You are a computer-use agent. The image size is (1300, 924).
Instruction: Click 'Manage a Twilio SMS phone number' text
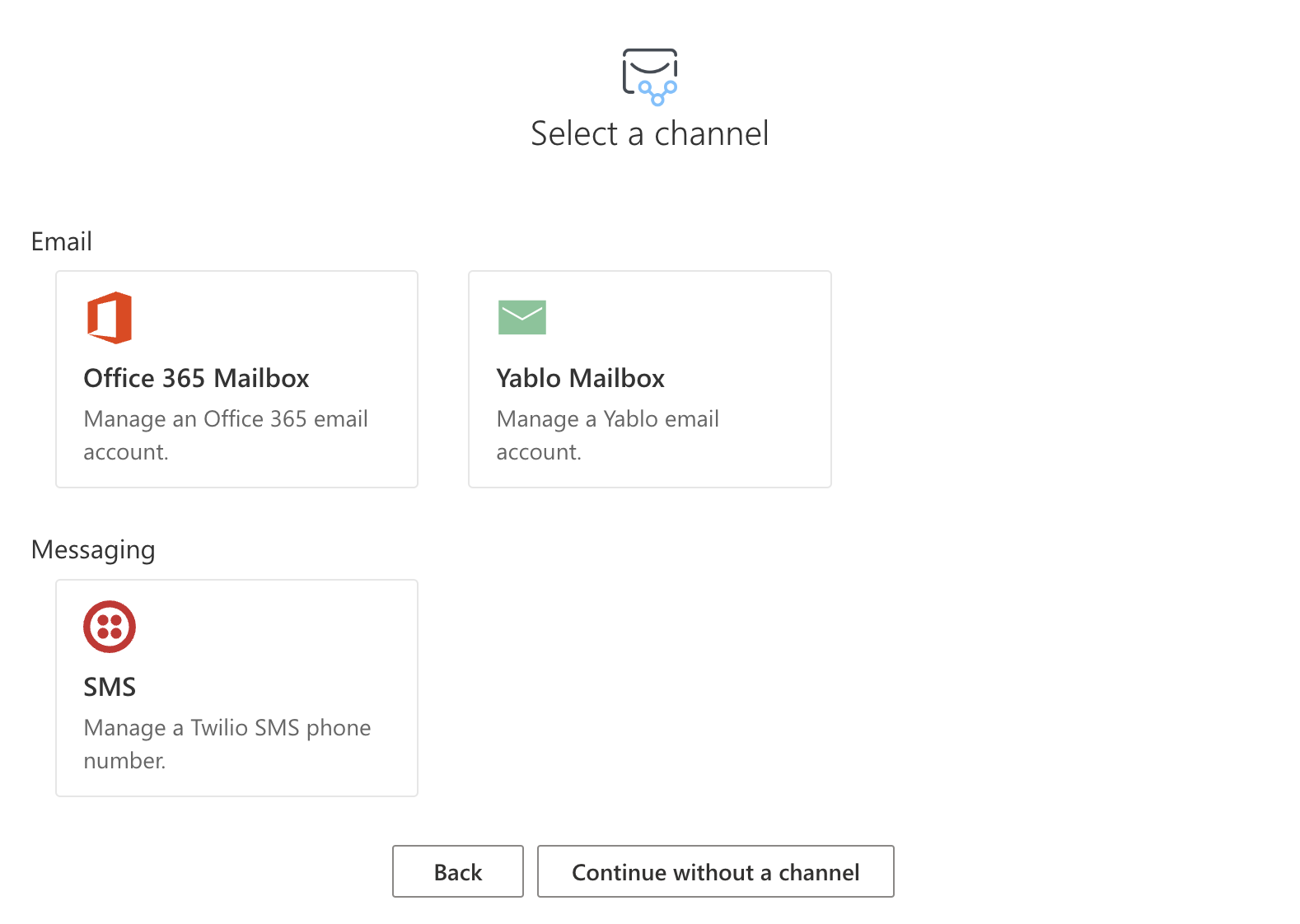point(227,744)
